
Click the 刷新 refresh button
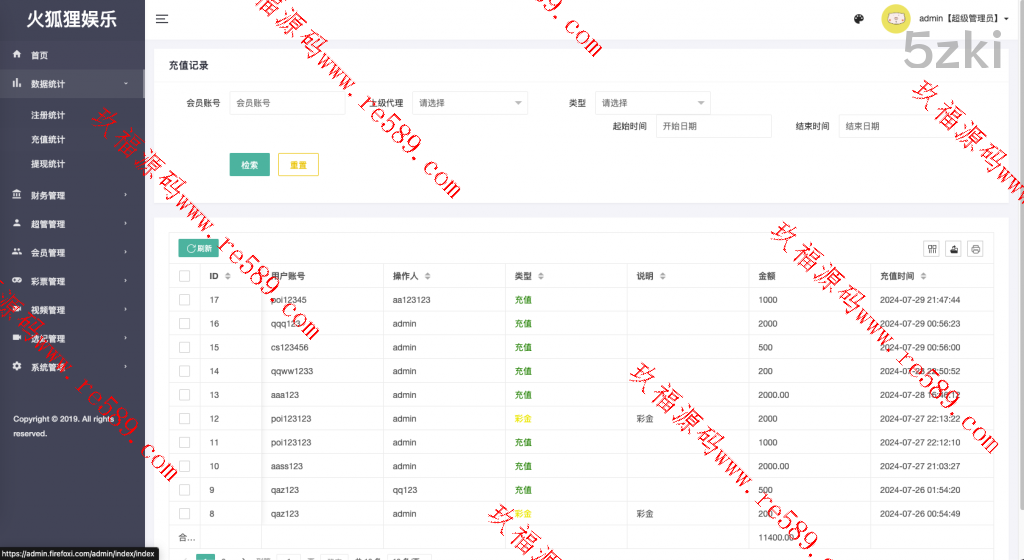click(199, 248)
